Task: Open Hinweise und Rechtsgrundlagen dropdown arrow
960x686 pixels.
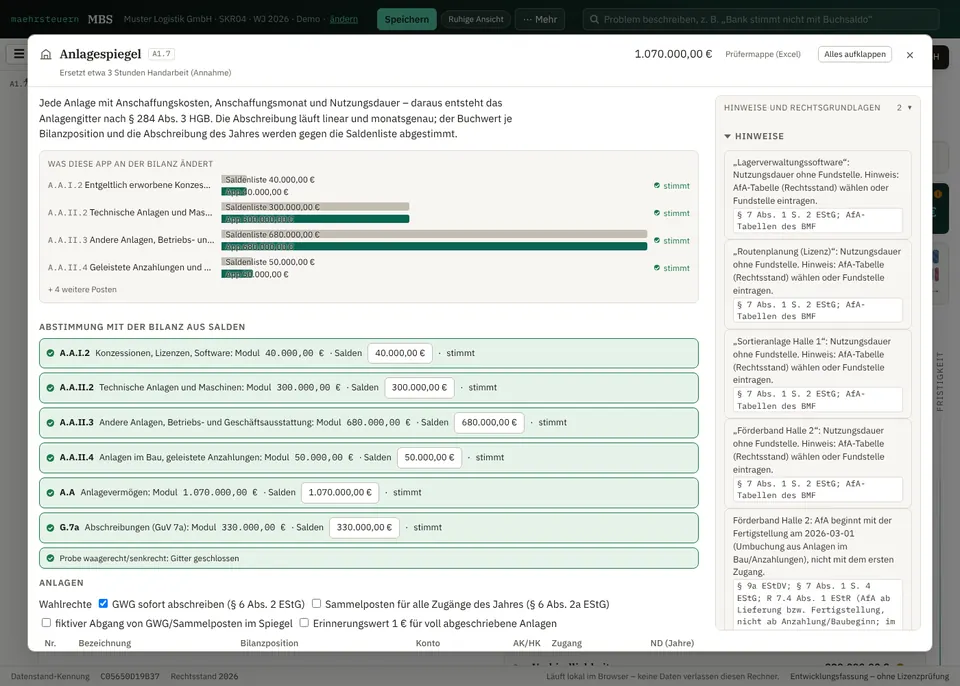Action: [x=910, y=108]
